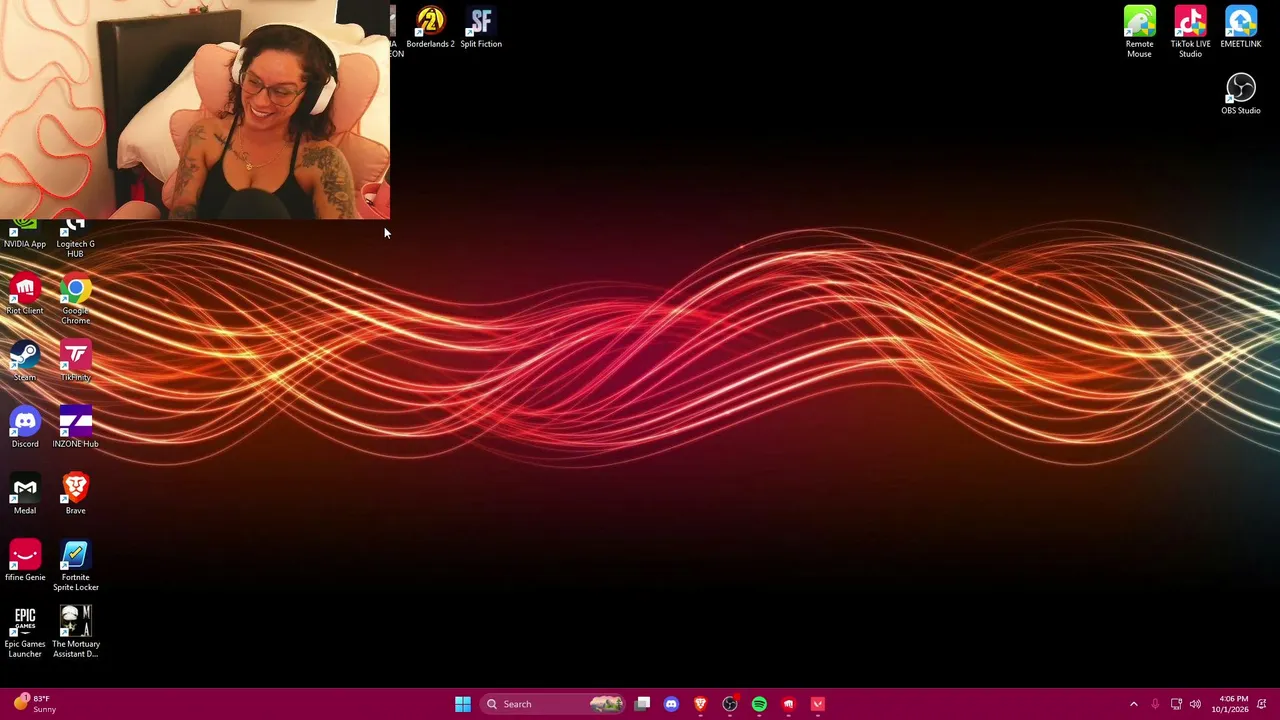Open Spotify from the taskbar
Screen dimensions: 1280x720
759,704
